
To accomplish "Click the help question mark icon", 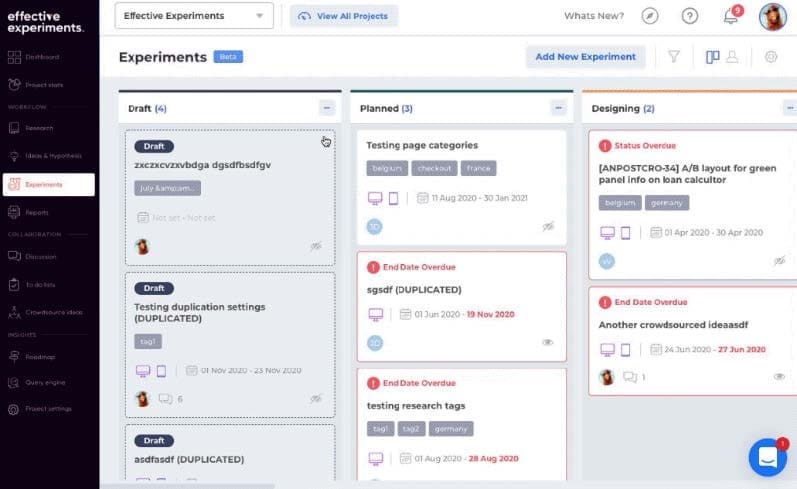I will point(690,16).
